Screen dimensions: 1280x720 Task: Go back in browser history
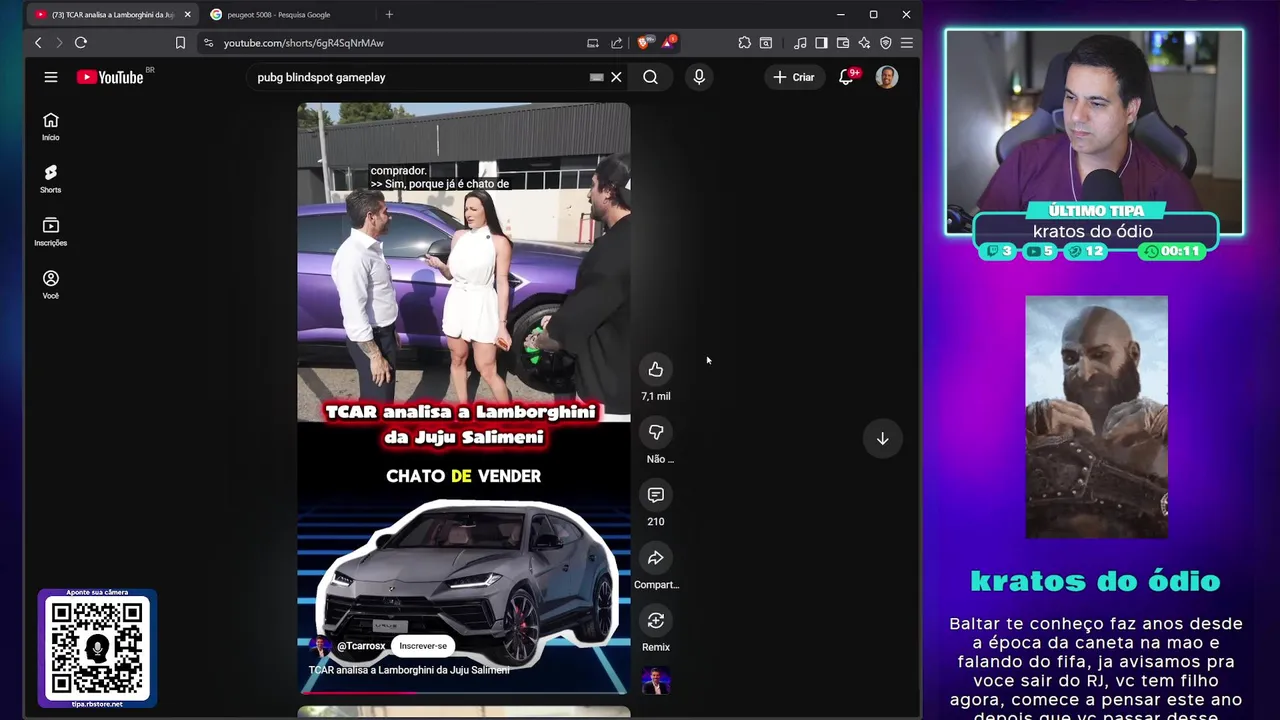click(x=38, y=43)
